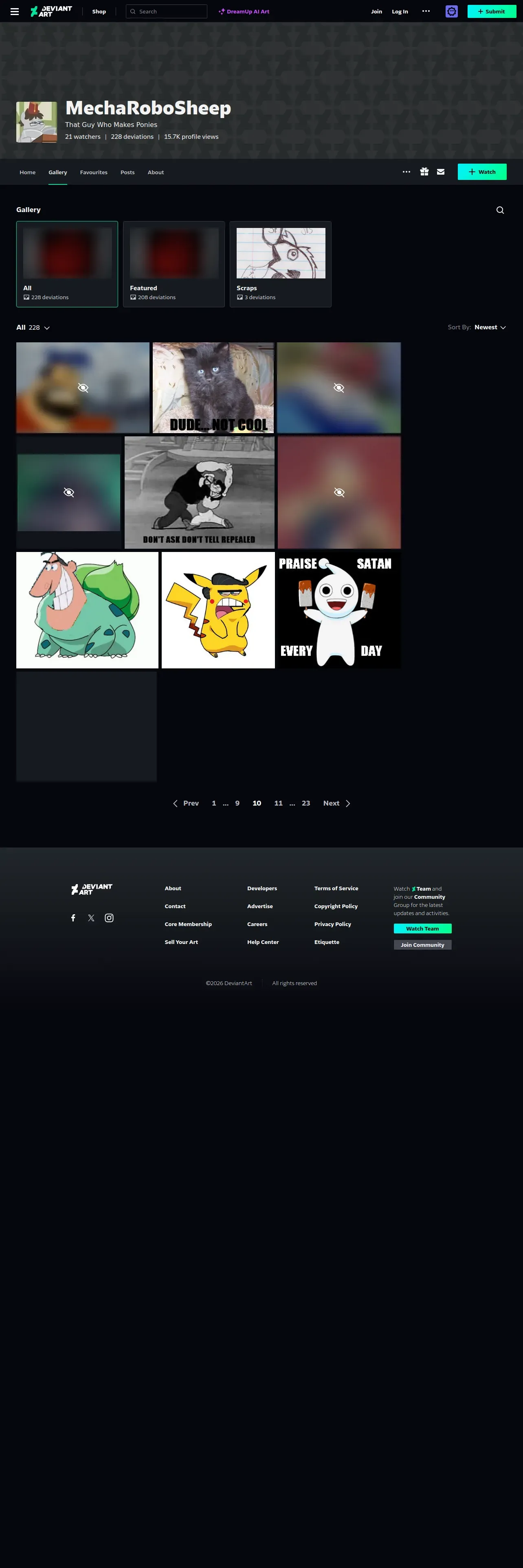Click Join in the header

(377, 11)
